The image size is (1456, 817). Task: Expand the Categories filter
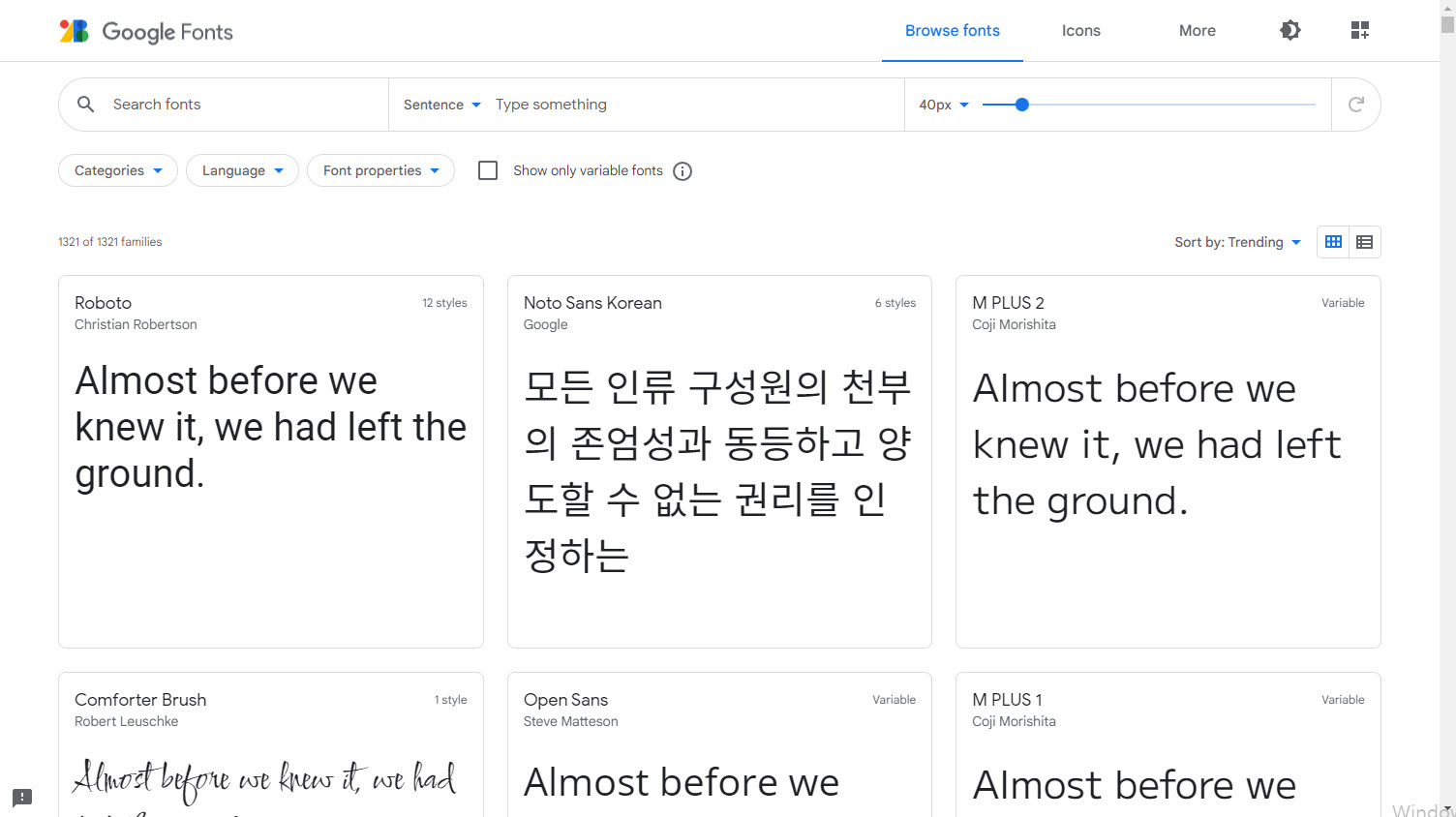pos(118,170)
